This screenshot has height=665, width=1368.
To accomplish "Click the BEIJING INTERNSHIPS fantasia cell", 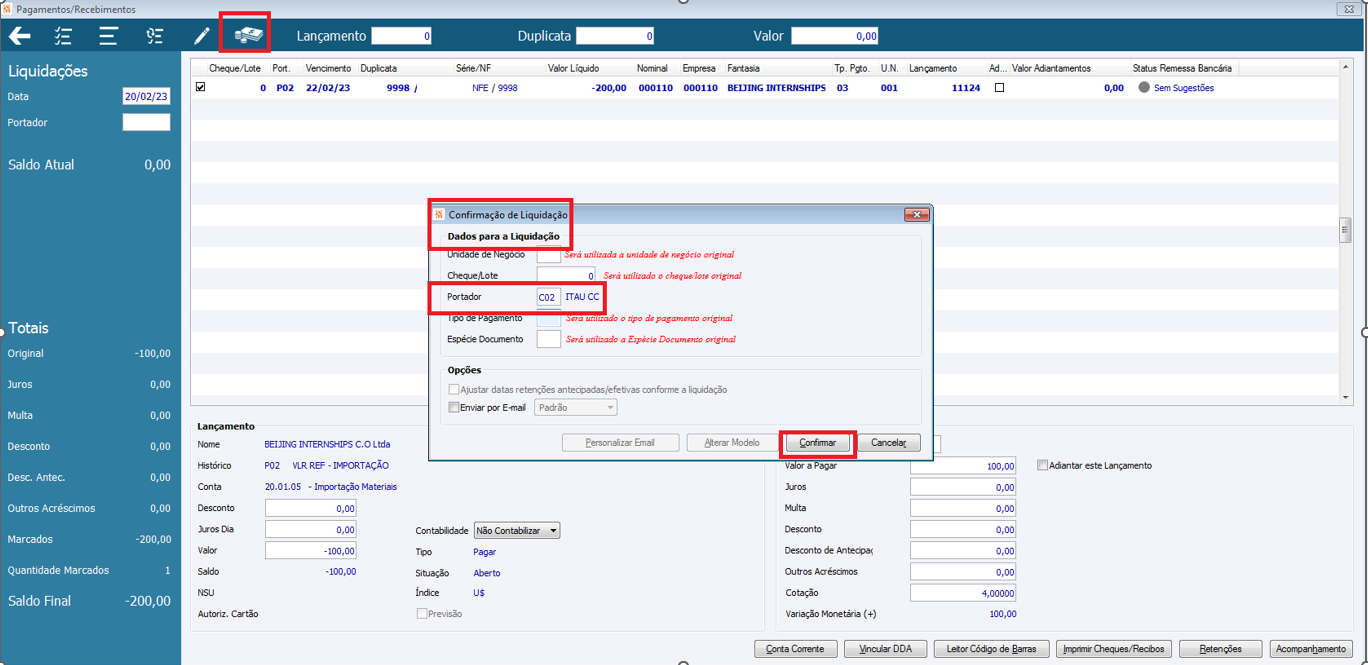I will tap(776, 88).
